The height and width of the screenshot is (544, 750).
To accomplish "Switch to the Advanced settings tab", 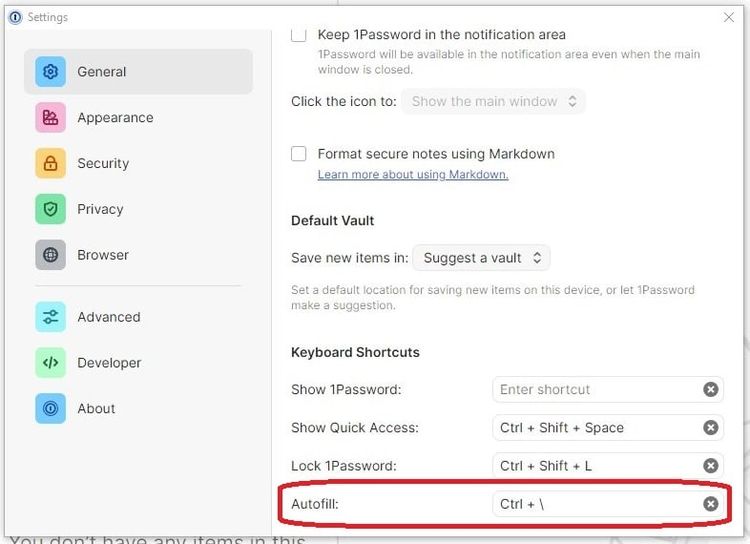I will [108, 317].
